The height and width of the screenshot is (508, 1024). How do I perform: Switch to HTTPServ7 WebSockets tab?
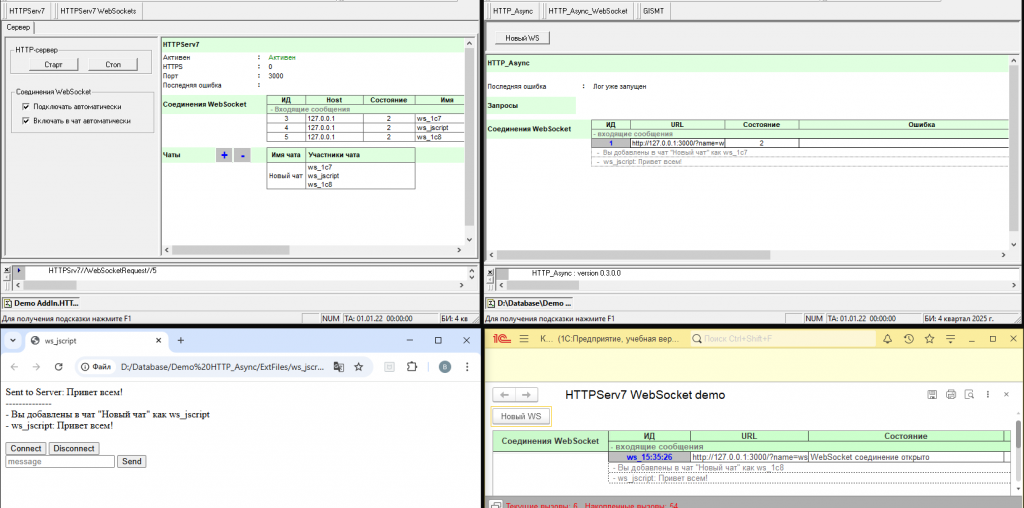pyautogui.click(x=99, y=11)
